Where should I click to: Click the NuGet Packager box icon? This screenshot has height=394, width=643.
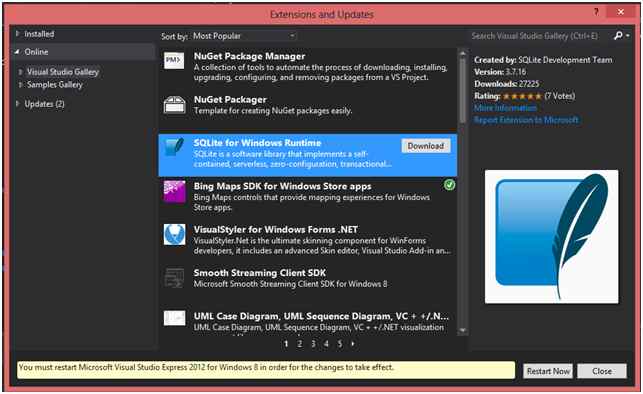[x=174, y=105]
